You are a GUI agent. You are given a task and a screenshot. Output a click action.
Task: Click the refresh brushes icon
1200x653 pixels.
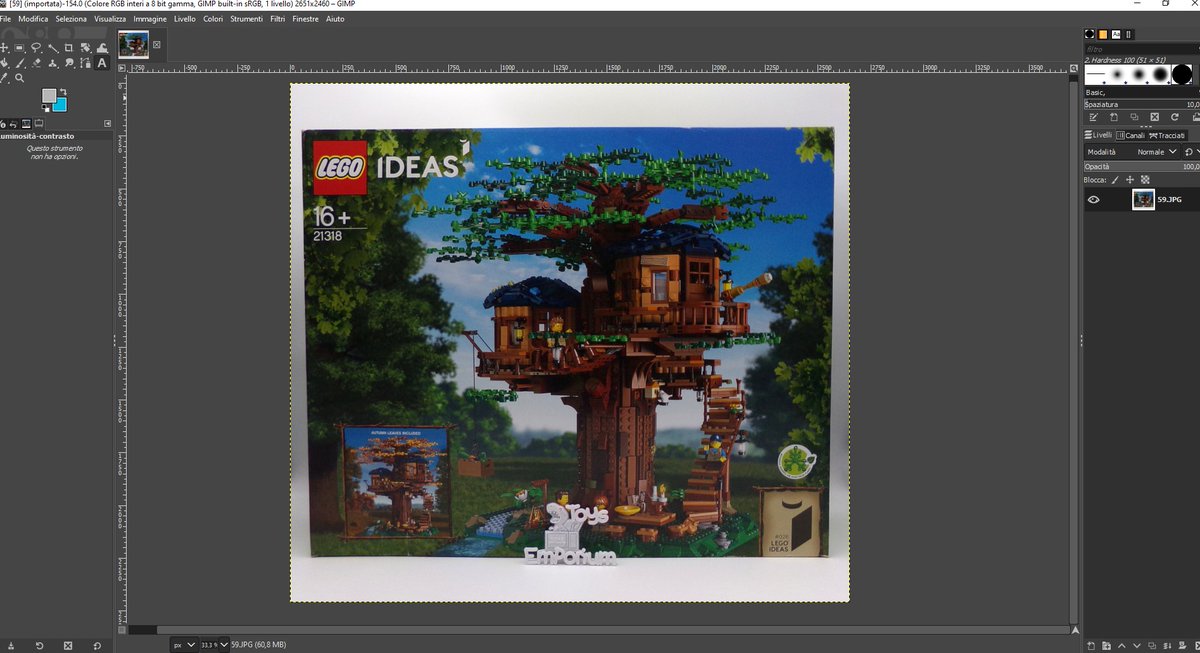click(1175, 117)
